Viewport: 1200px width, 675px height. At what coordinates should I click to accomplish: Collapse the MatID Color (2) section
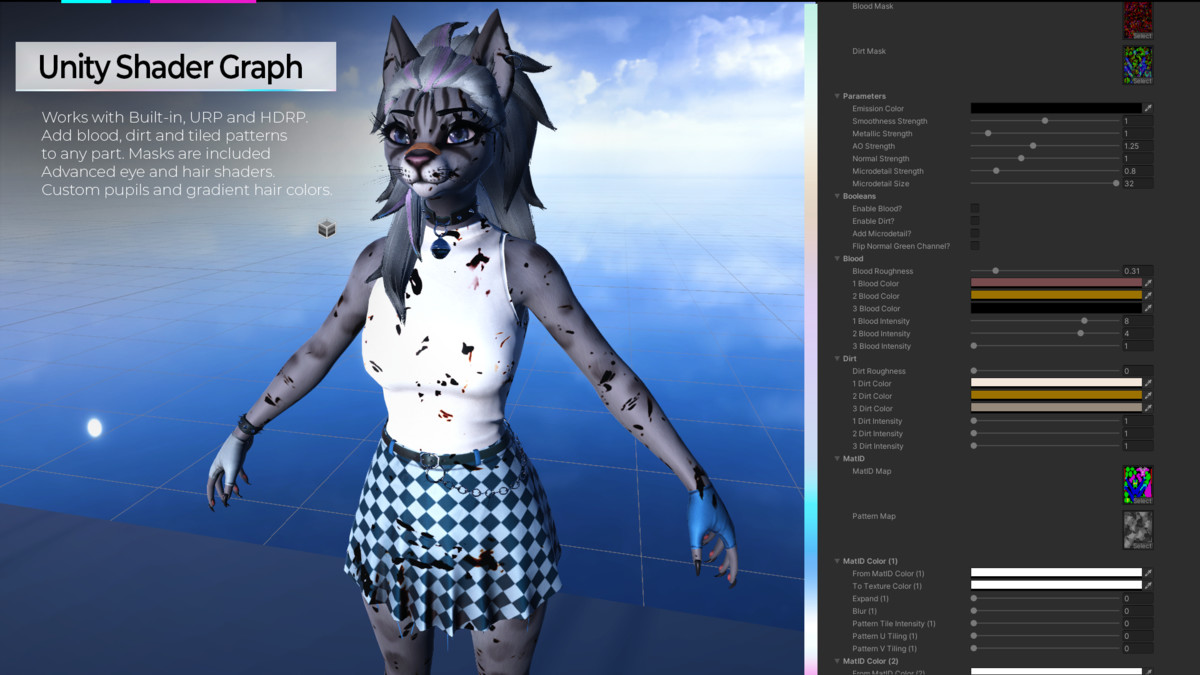coord(838,661)
